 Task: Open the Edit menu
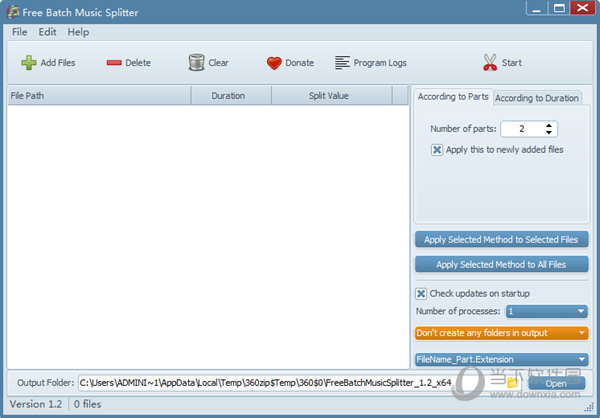pyautogui.click(x=47, y=32)
